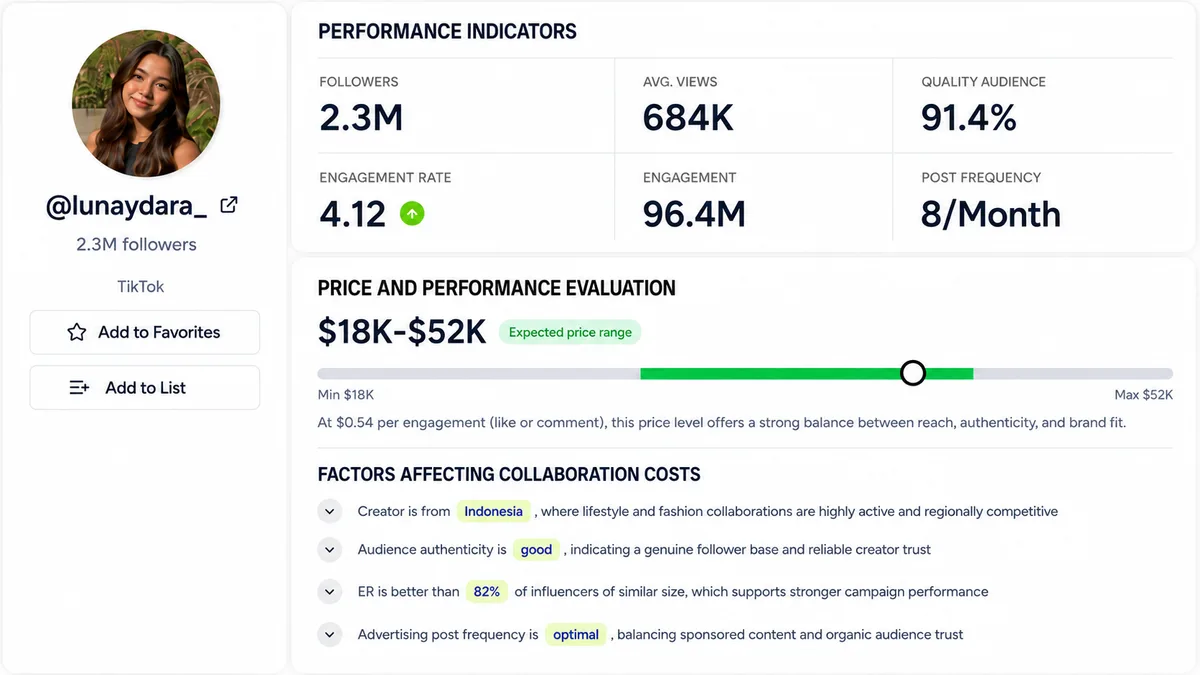The height and width of the screenshot is (675, 1200).
Task: Click the Factors Affecting Collaboration Costs heading
Action: [x=509, y=474]
